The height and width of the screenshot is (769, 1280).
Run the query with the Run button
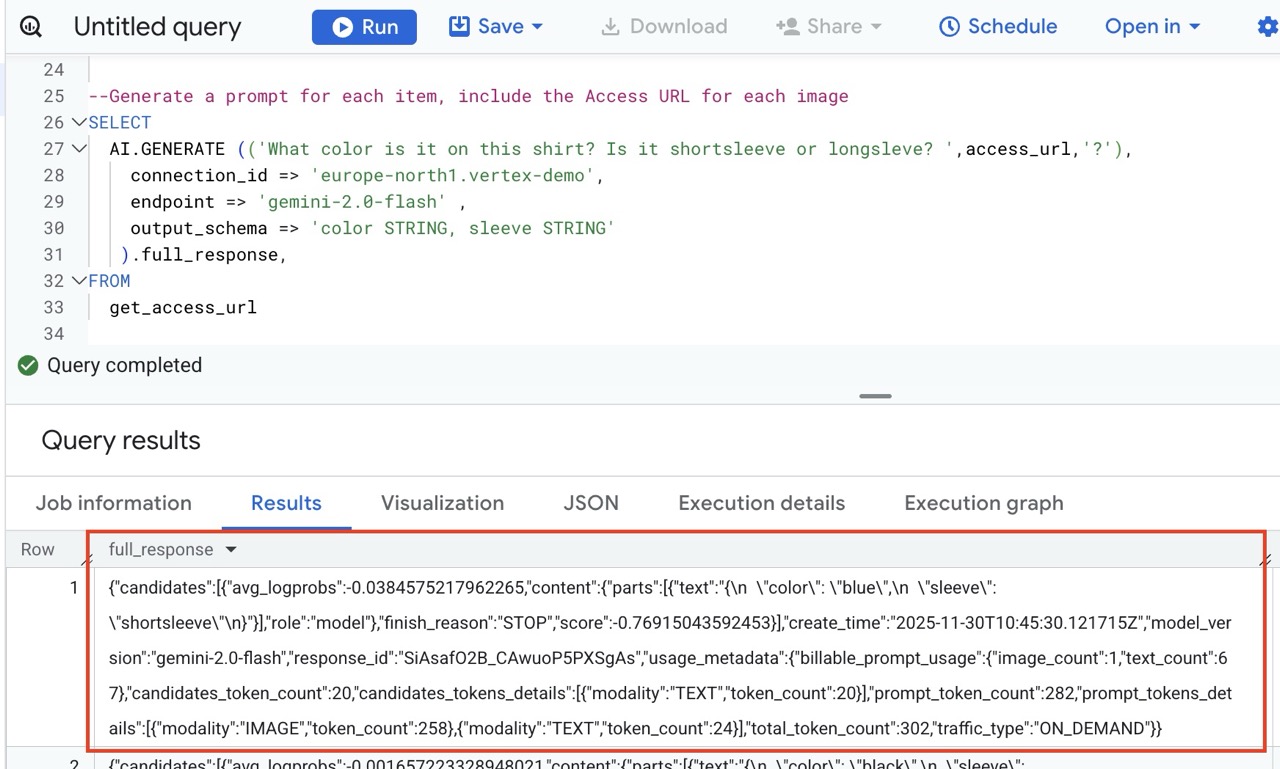[x=364, y=27]
